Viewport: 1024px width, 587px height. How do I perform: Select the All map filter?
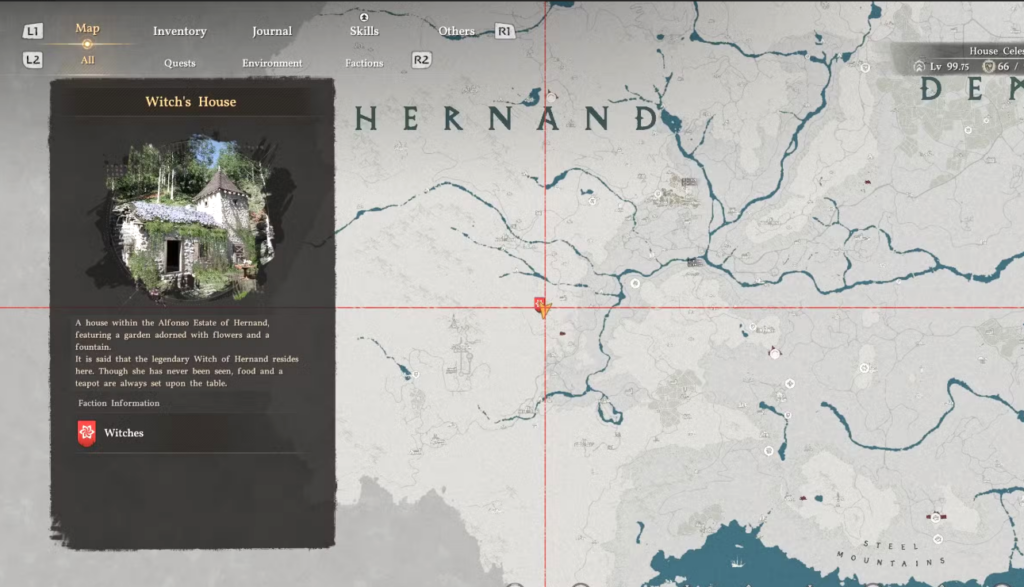[x=87, y=61]
